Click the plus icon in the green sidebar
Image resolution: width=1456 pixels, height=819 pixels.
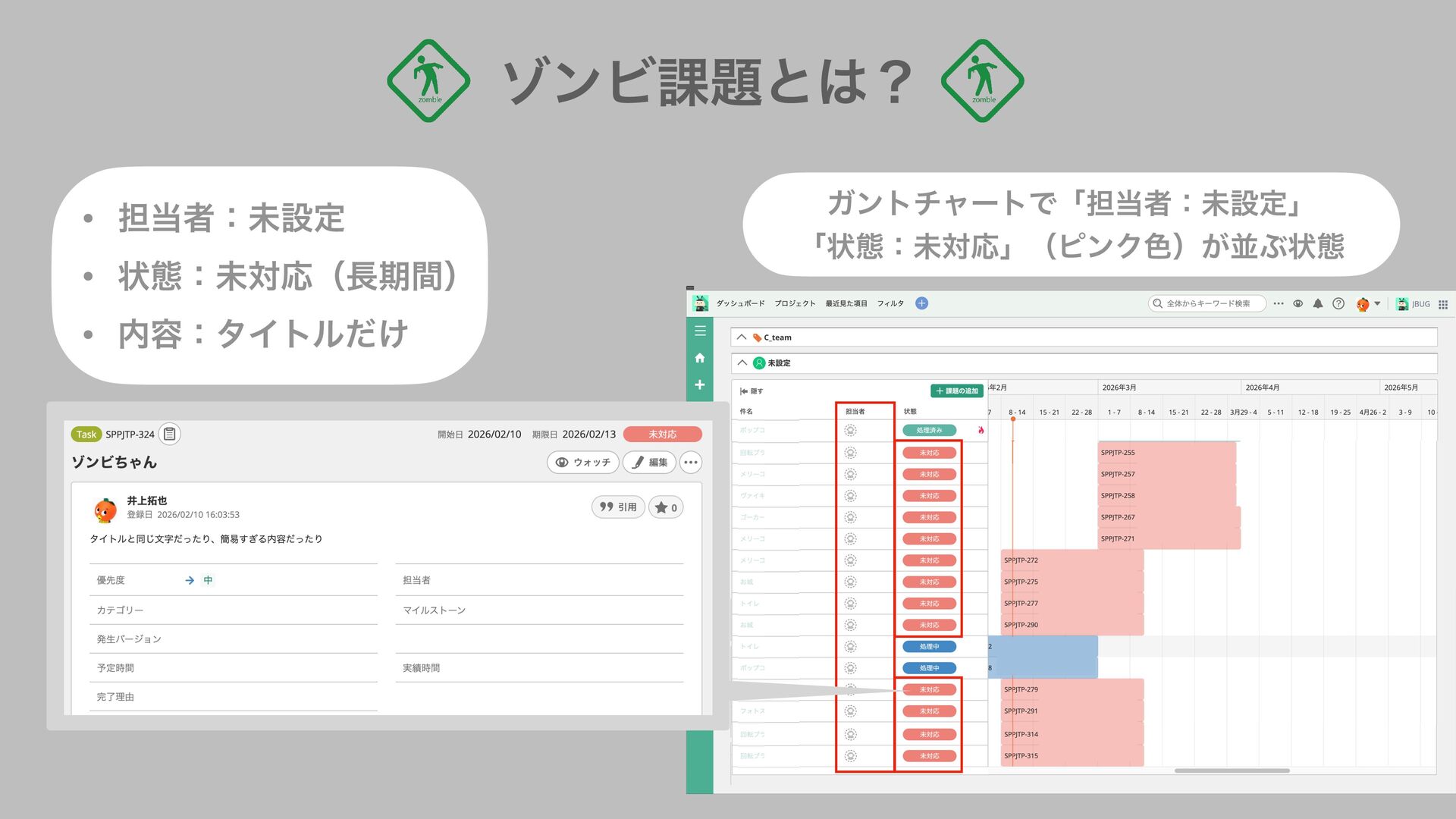[x=700, y=384]
